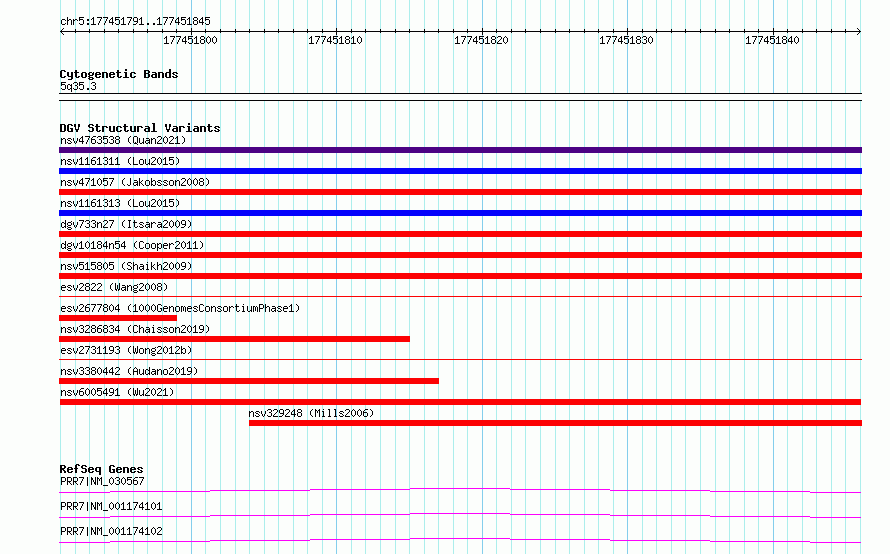Click the nsv1161311 (Lou2015) label

pos(120,161)
